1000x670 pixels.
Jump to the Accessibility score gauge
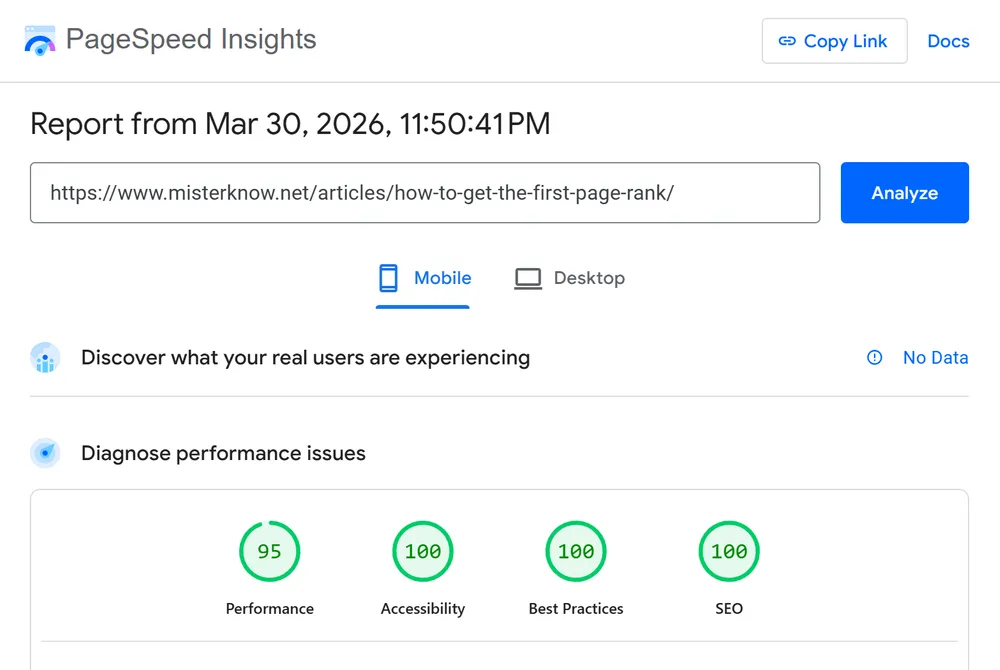click(423, 551)
